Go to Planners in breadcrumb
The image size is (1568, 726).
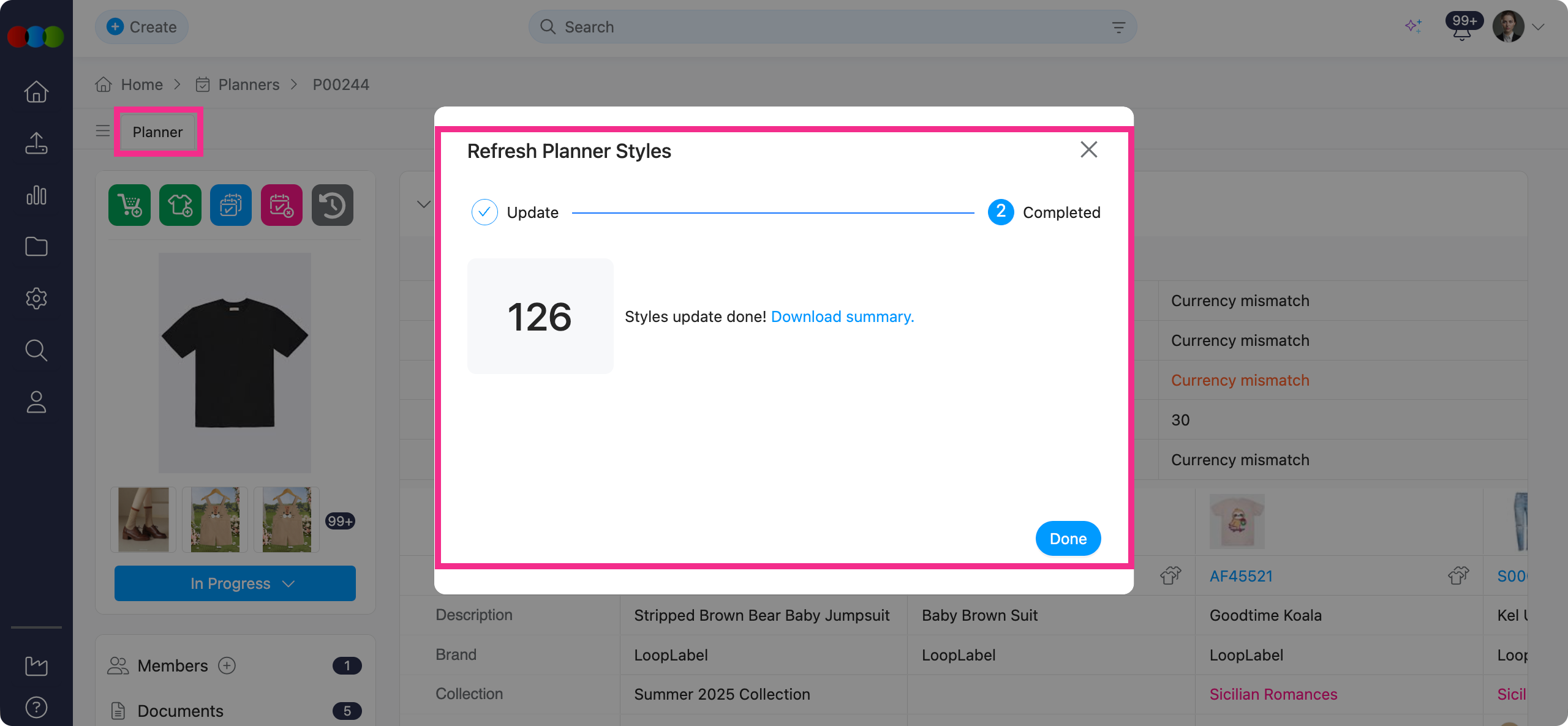[x=248, y=84]
